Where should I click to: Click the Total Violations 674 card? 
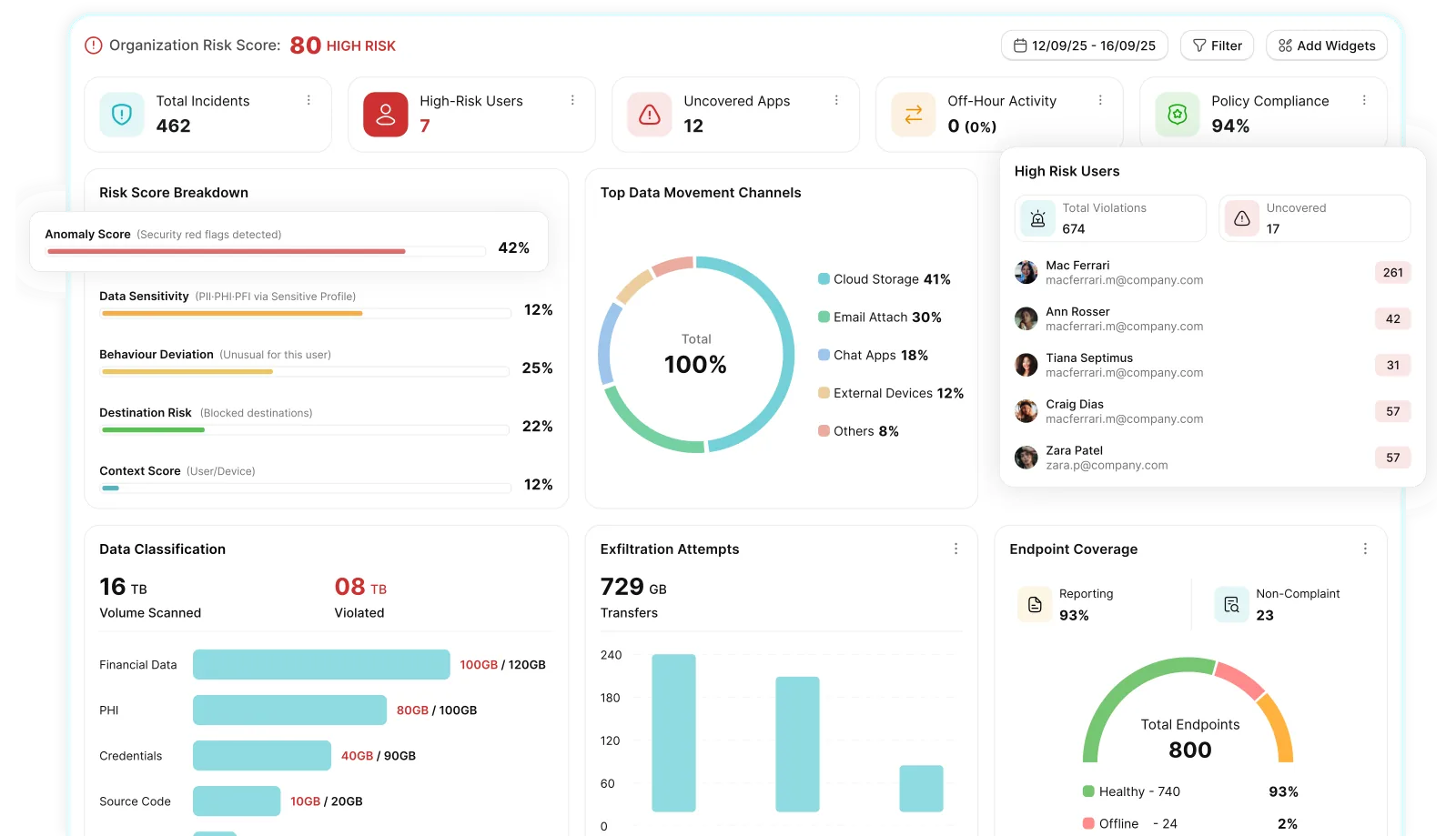(x=1110, y=218)
